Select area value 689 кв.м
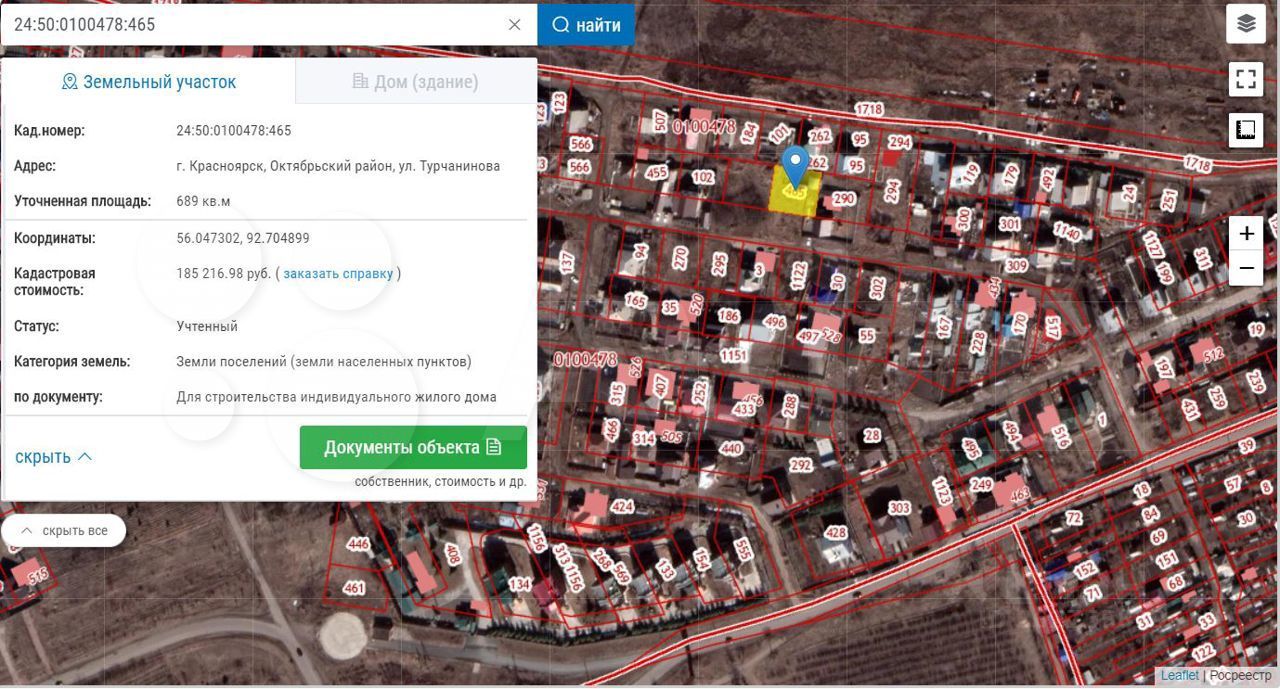Viewport: 1280px width, 689px height. coord(203,201)
